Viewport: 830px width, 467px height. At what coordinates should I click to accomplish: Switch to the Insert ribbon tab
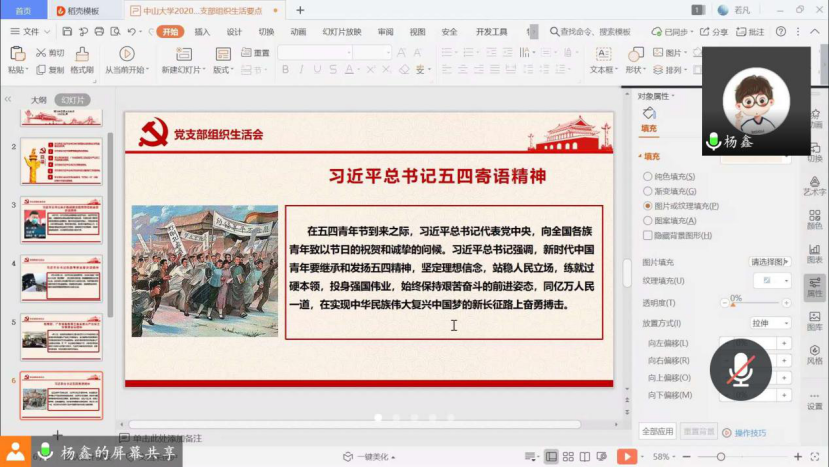202,32
